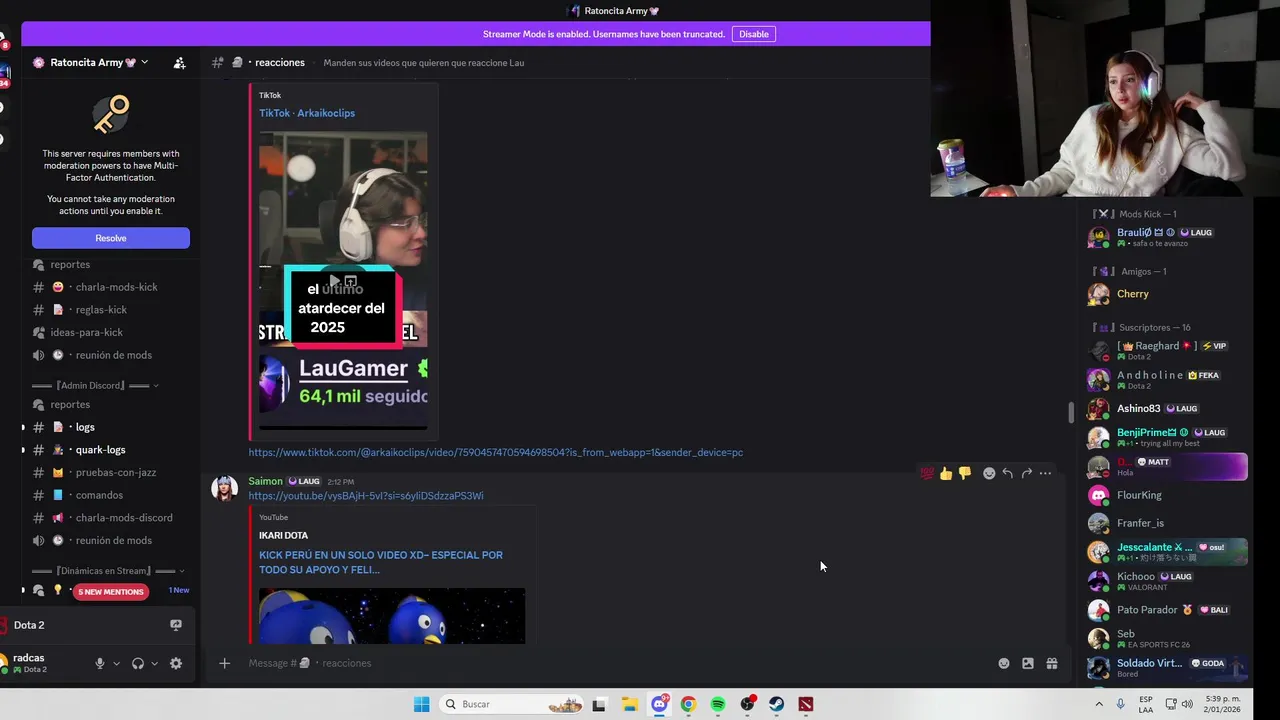This screenshot has width=1280, height=720.
Task: Mute the microphone in user panel
Action: click(x=99, y=663)
